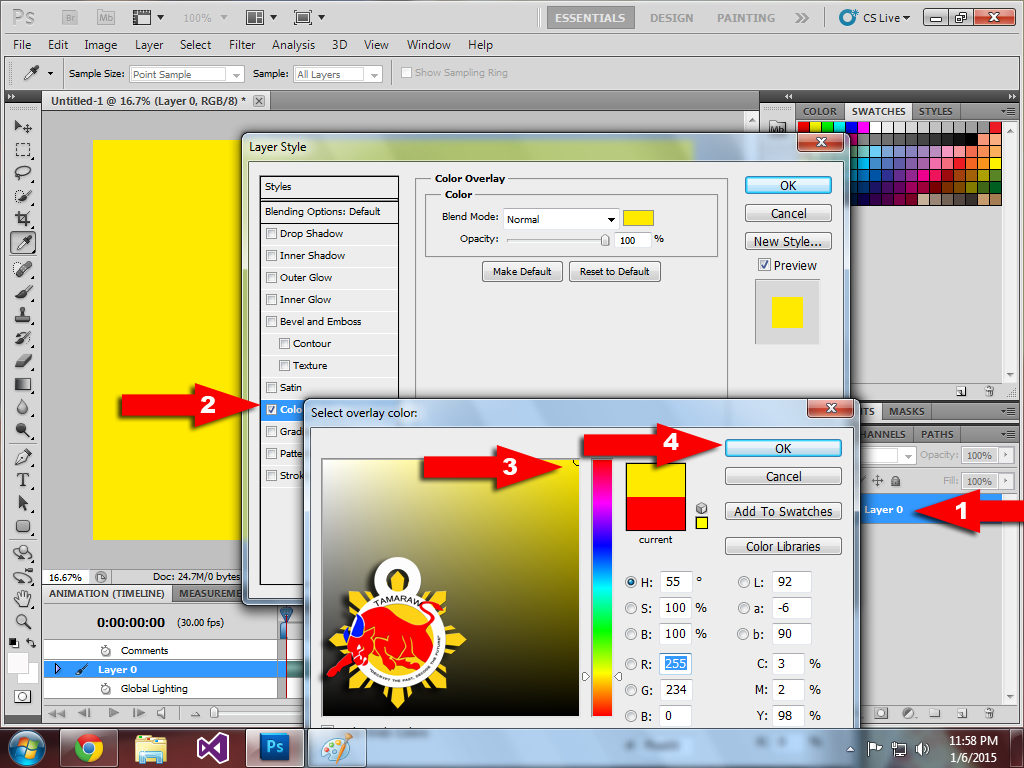Click the R value input field
Screen dimensions: 1024x768
point(677,664)
